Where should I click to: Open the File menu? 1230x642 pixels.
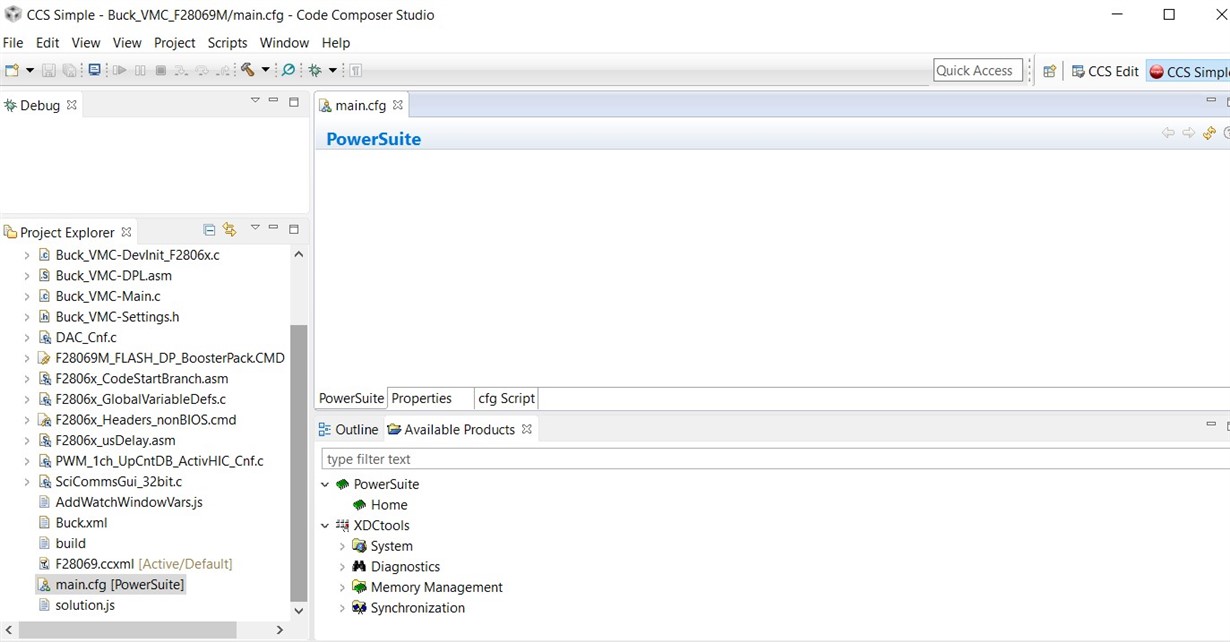(x=13, y=43)
